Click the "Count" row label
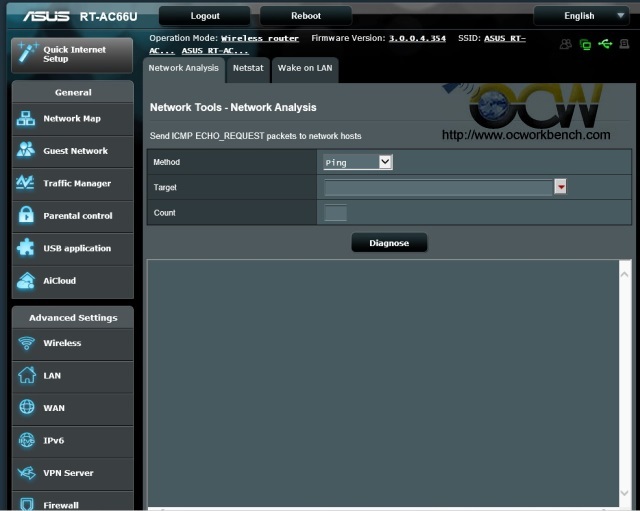 tap(164, 213)
